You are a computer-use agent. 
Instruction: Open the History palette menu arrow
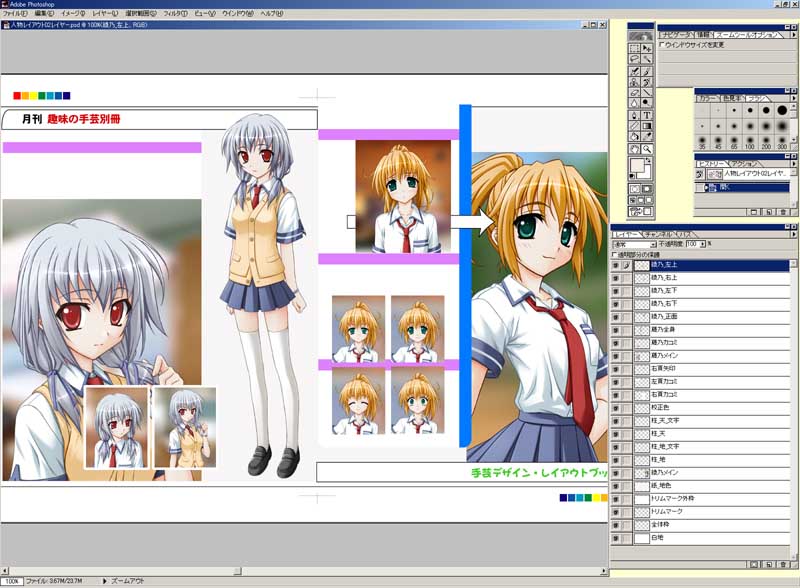(793, 164)
